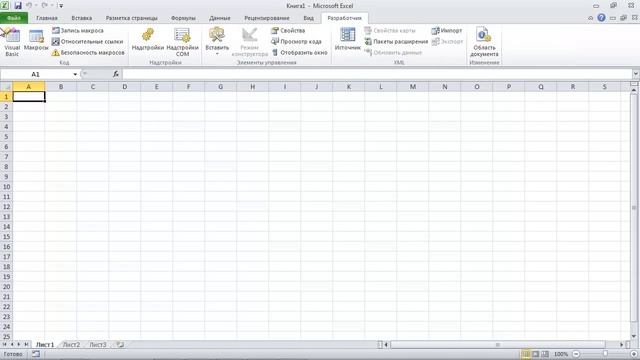
Task: Open control Свойства properties
Action: tap(288, 31)
